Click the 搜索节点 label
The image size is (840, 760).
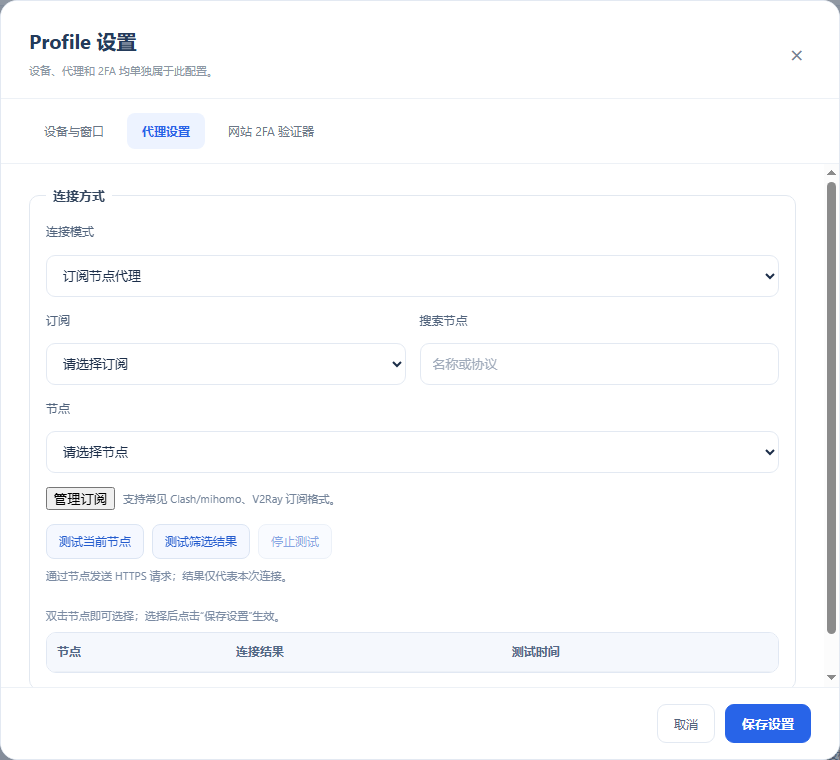pos(444,321)
